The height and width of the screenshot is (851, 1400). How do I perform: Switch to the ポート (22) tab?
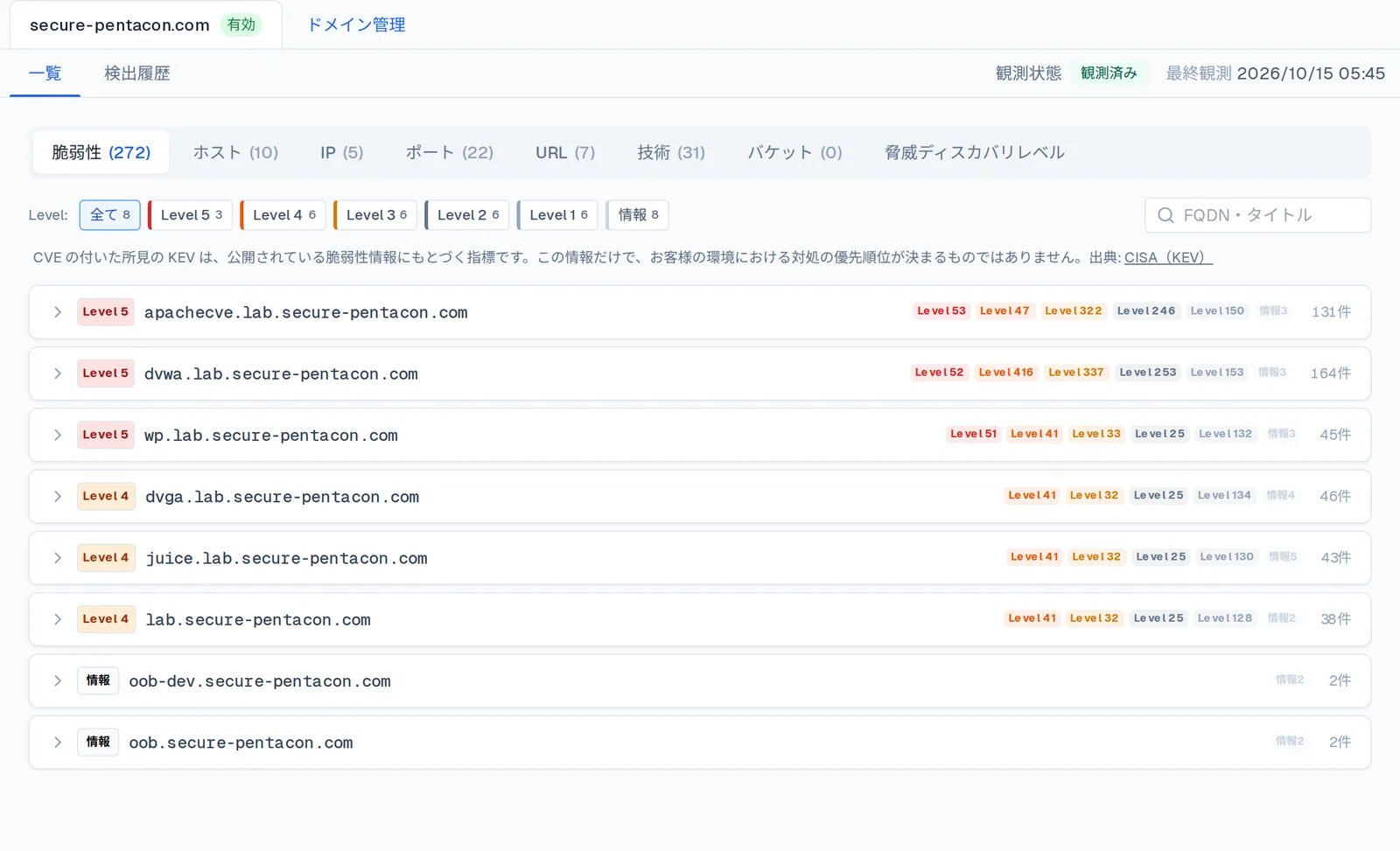[450, 152]
